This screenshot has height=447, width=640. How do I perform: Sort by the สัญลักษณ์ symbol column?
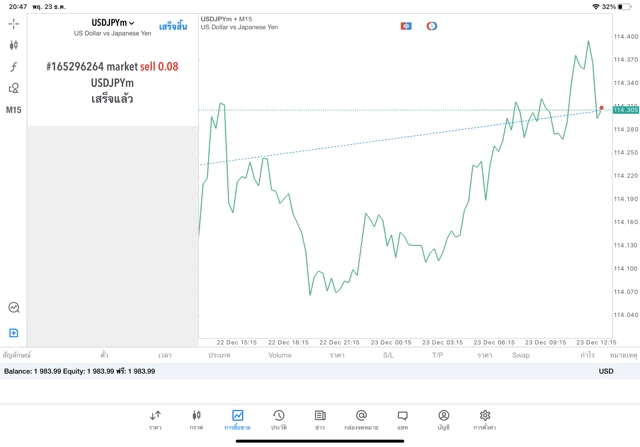coord(17,355)
